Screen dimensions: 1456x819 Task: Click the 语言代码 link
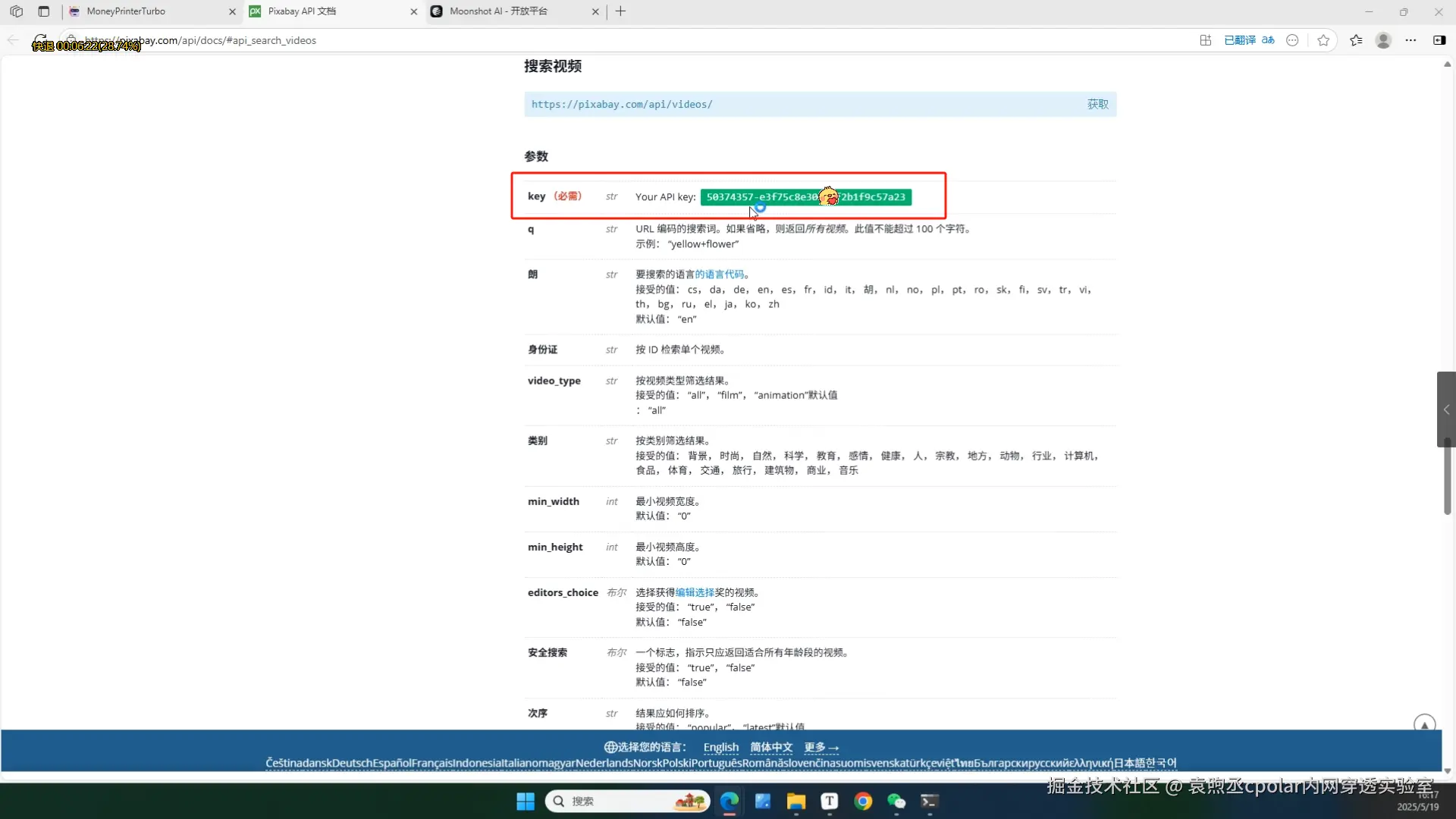coord(719,275)
